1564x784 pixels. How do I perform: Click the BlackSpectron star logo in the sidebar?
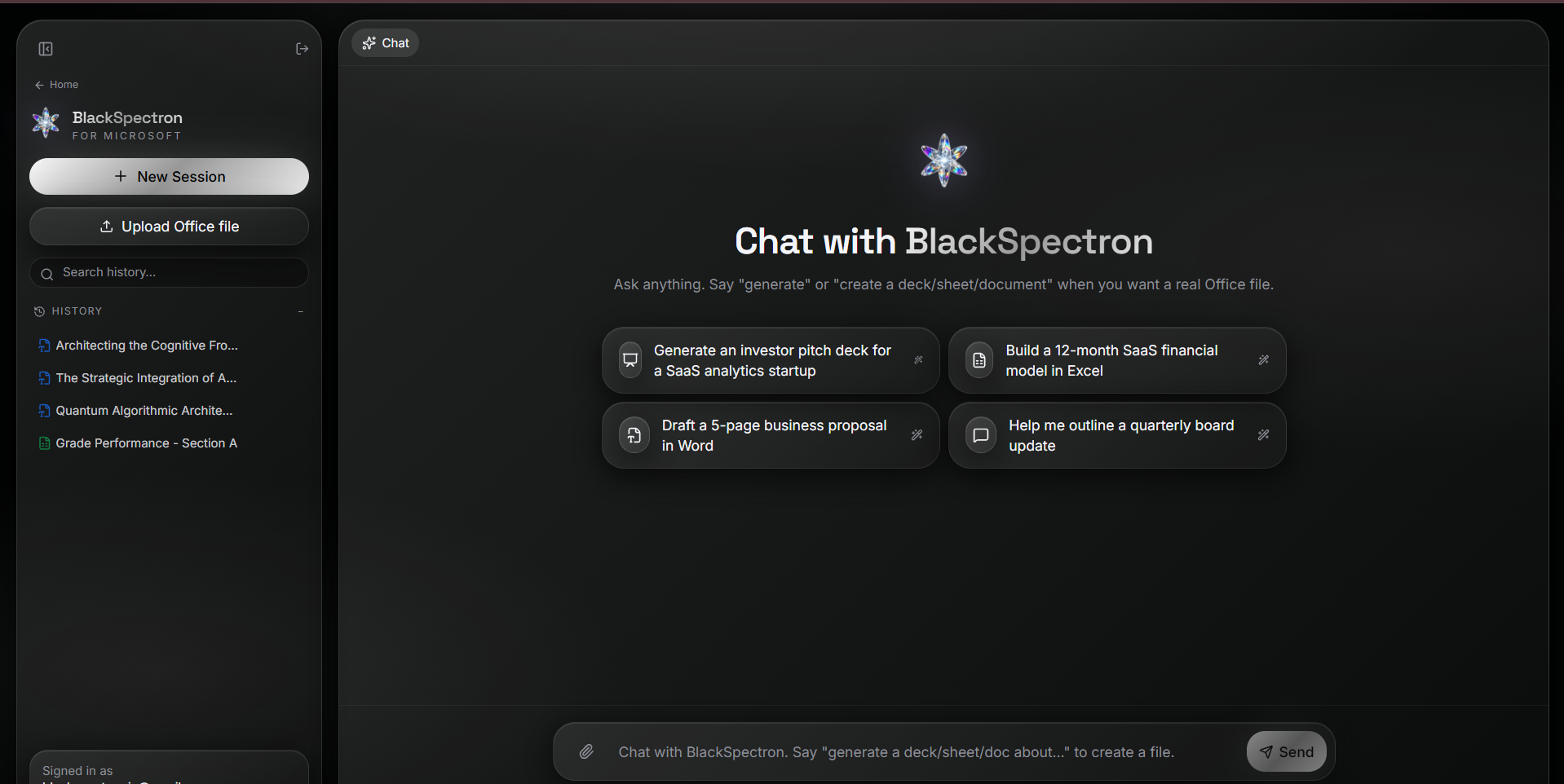point(46,123)
